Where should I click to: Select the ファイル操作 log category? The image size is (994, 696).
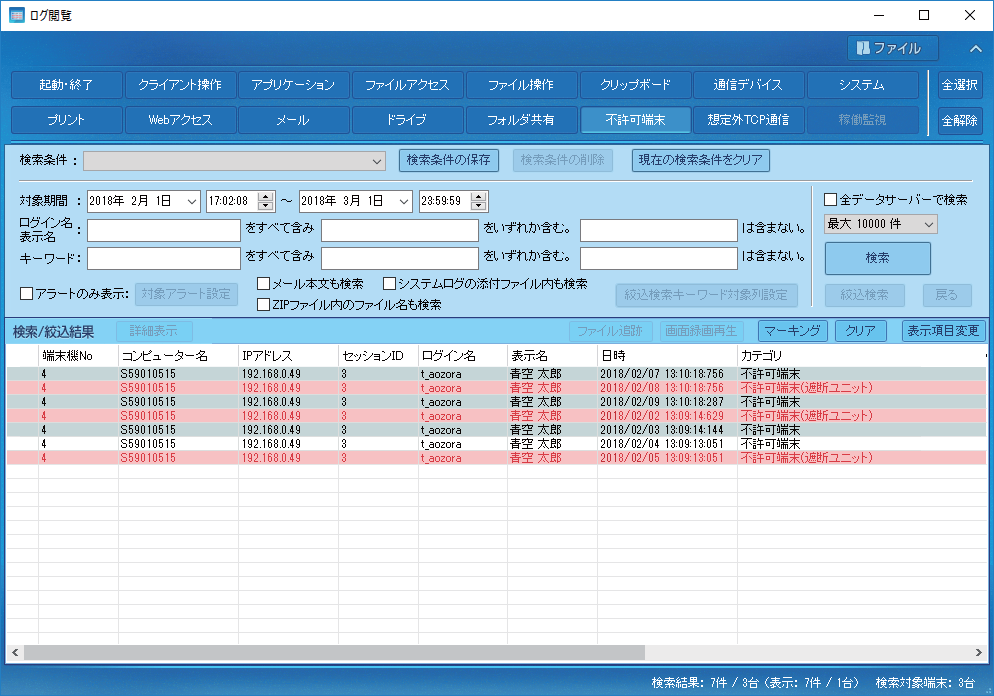click(x=521, y=85)
